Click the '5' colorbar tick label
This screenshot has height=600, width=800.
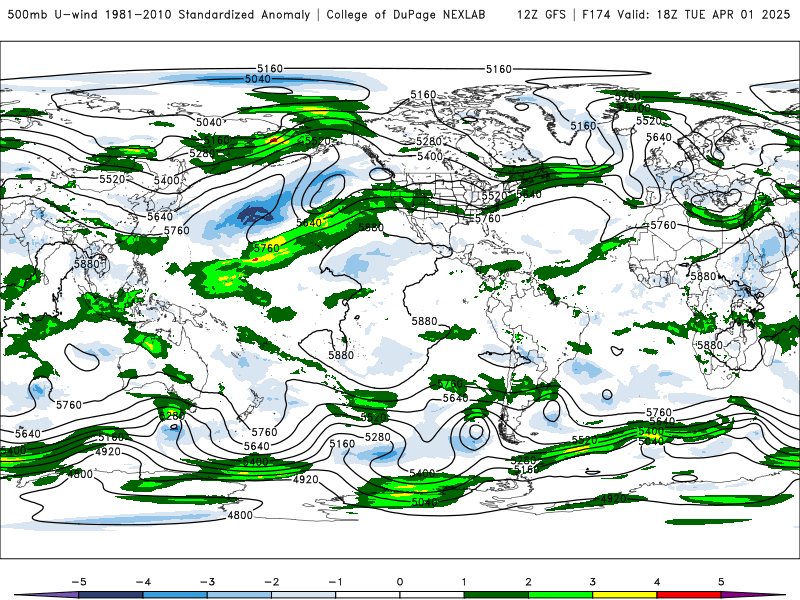(721, 582)
